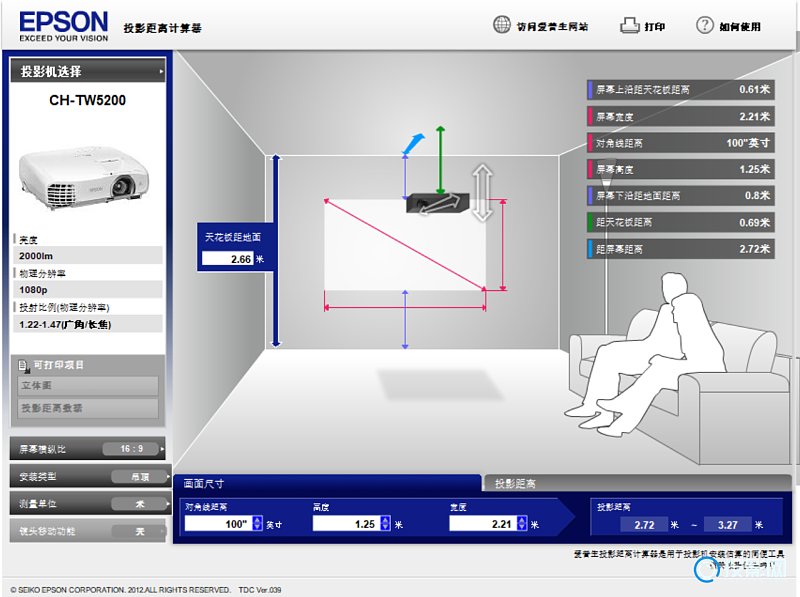The height and width of the screenshot is (597, 800).
Task: Switch to the 画面尺寸 tab
Action: tap(325, 483)
